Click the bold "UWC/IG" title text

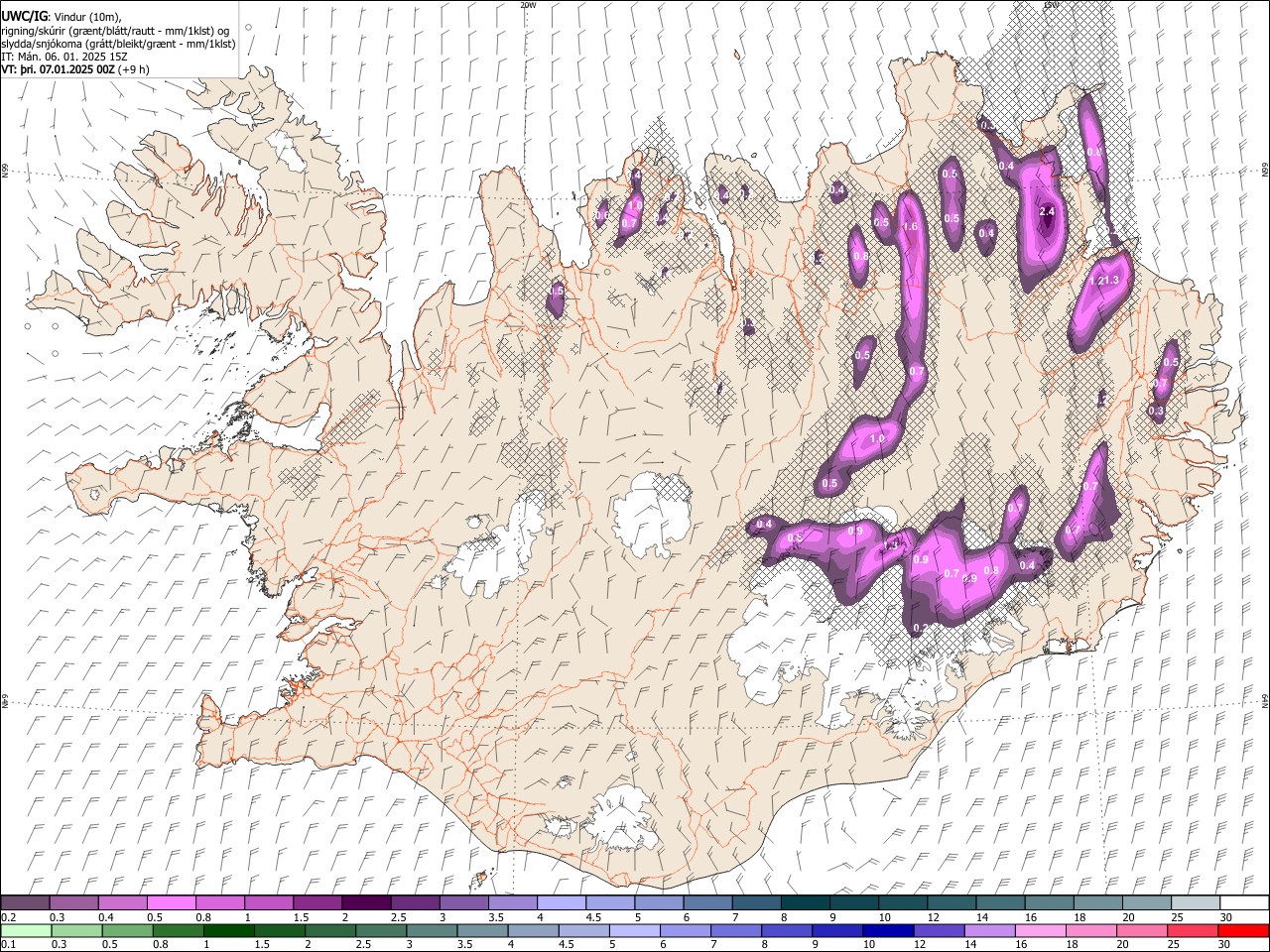24,16
